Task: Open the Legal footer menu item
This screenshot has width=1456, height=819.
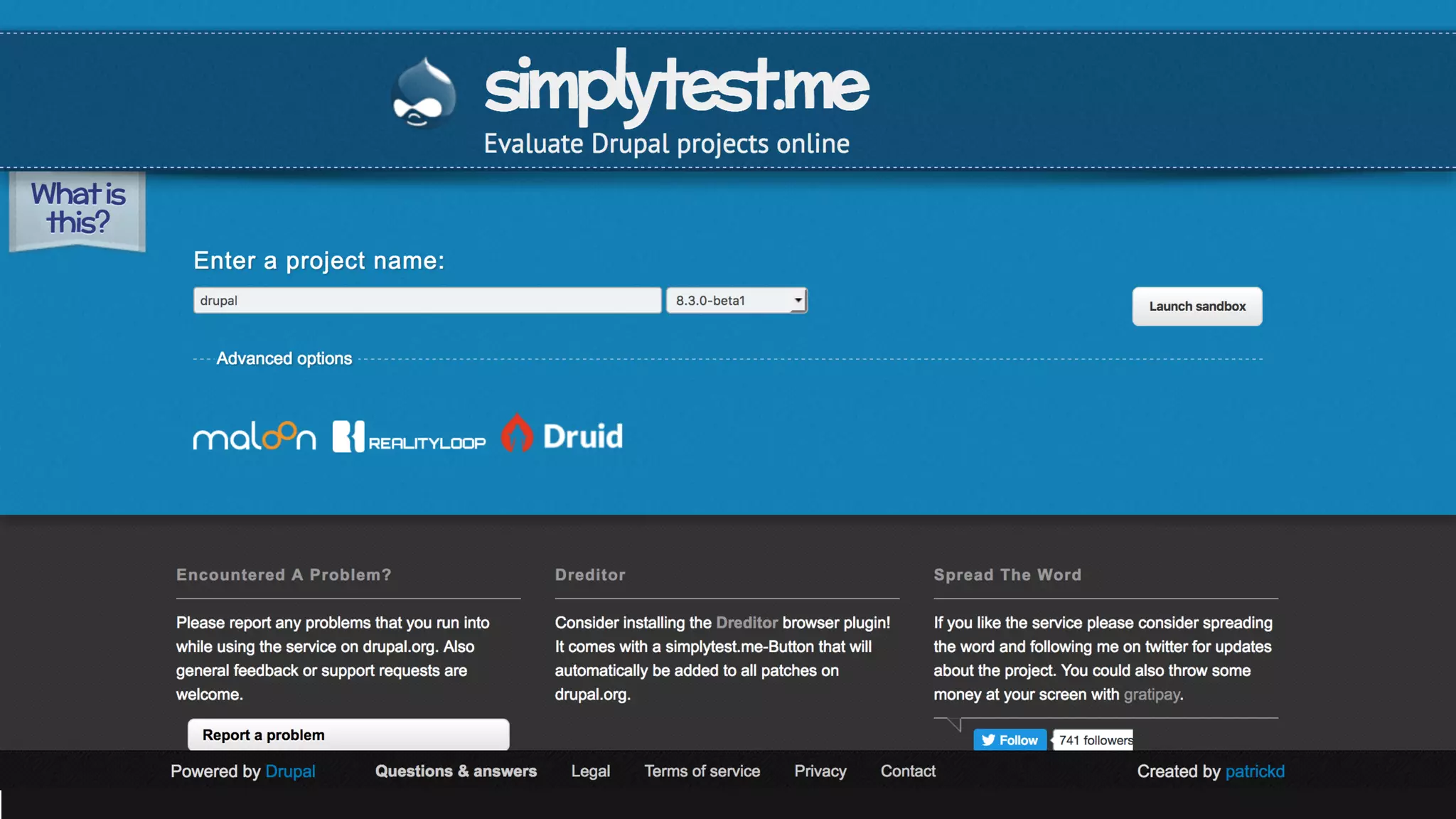Action: click(x=591, y=771)
